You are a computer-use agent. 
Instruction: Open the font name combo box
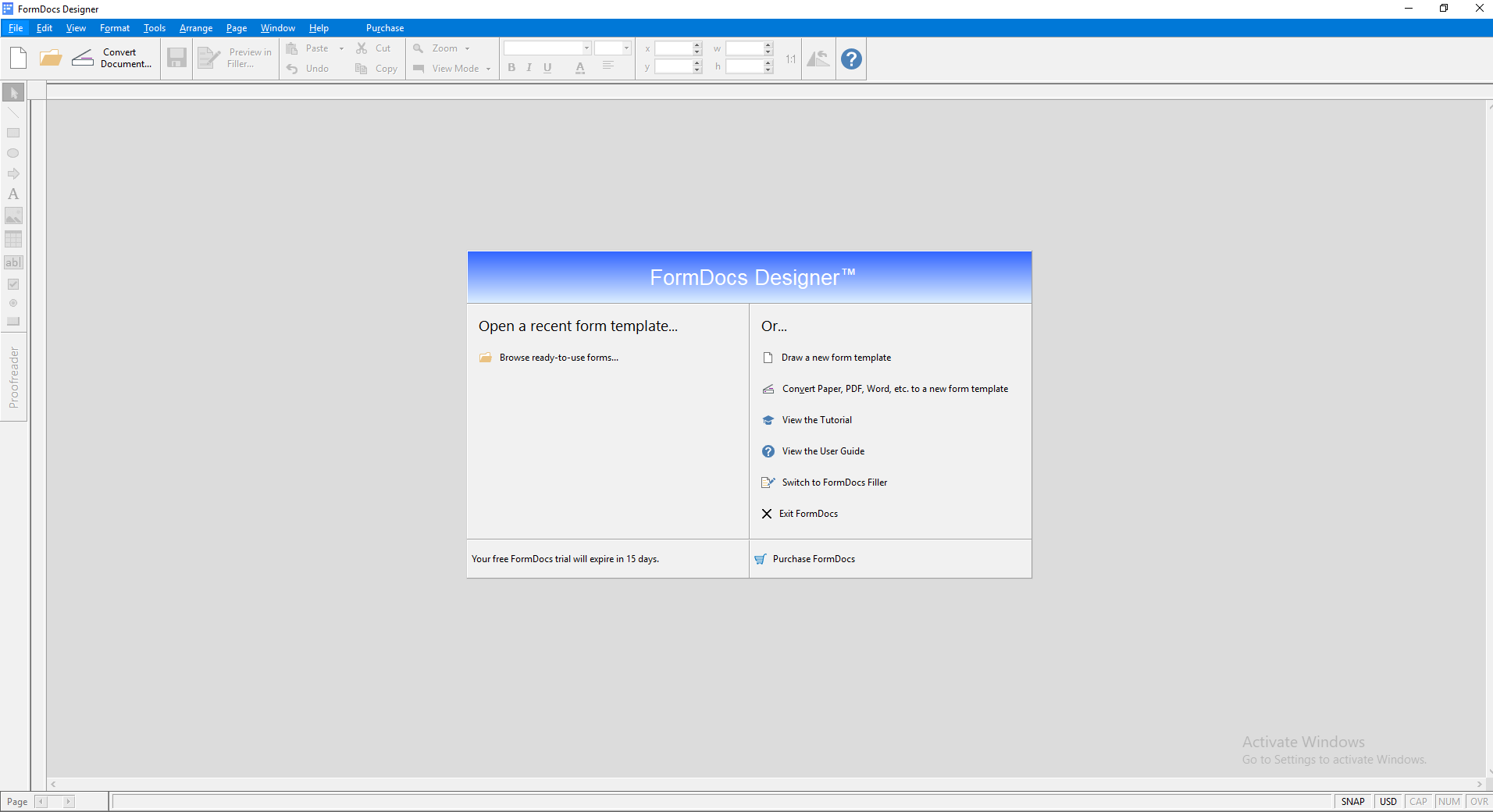coord(547,48)
